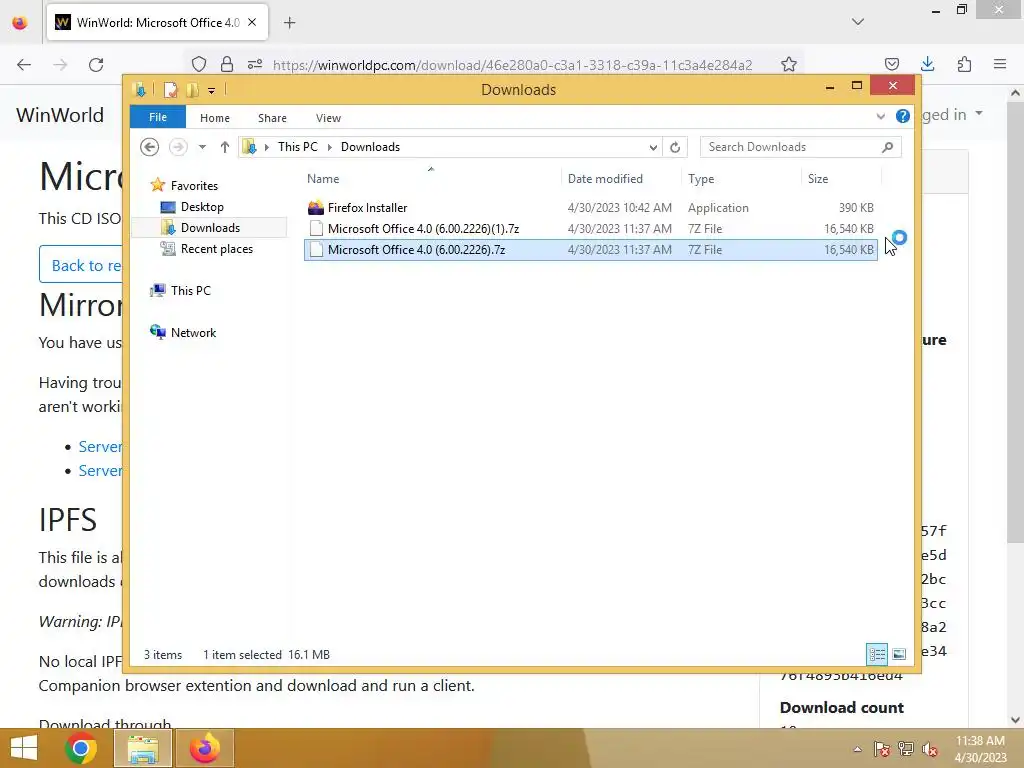Close the WinWorld browser tab
The image size is (1024, 768).
[x=252, y=22]
